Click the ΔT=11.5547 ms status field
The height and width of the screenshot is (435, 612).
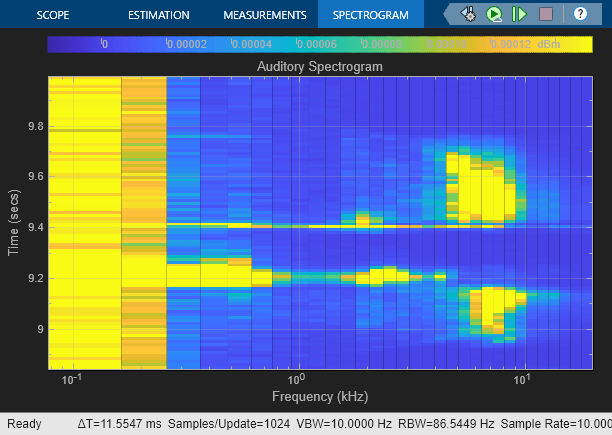tap(119, 424)
